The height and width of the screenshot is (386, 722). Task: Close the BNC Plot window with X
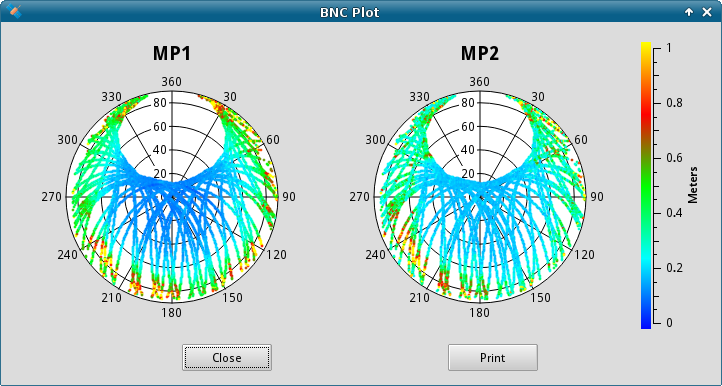[x=707, y=12]
